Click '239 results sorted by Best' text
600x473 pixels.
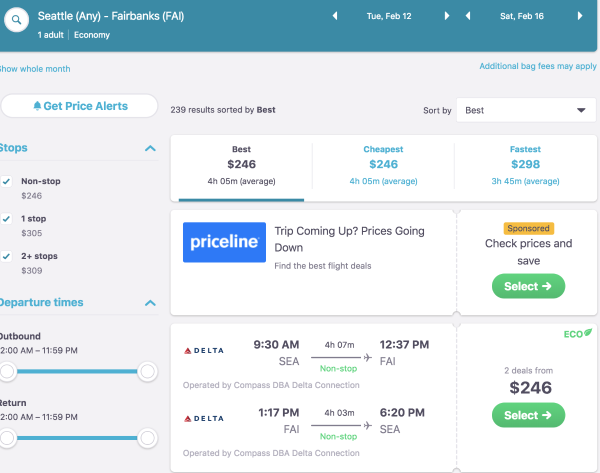pyautogui.click(x=223, y=110)
